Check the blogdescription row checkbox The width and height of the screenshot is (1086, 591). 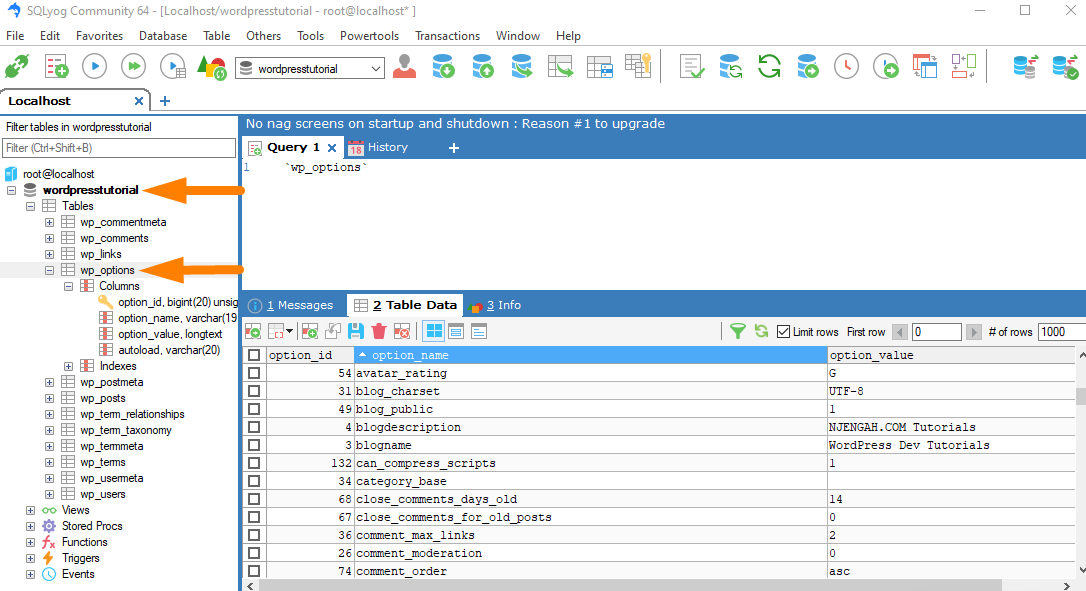coord(254,427)
